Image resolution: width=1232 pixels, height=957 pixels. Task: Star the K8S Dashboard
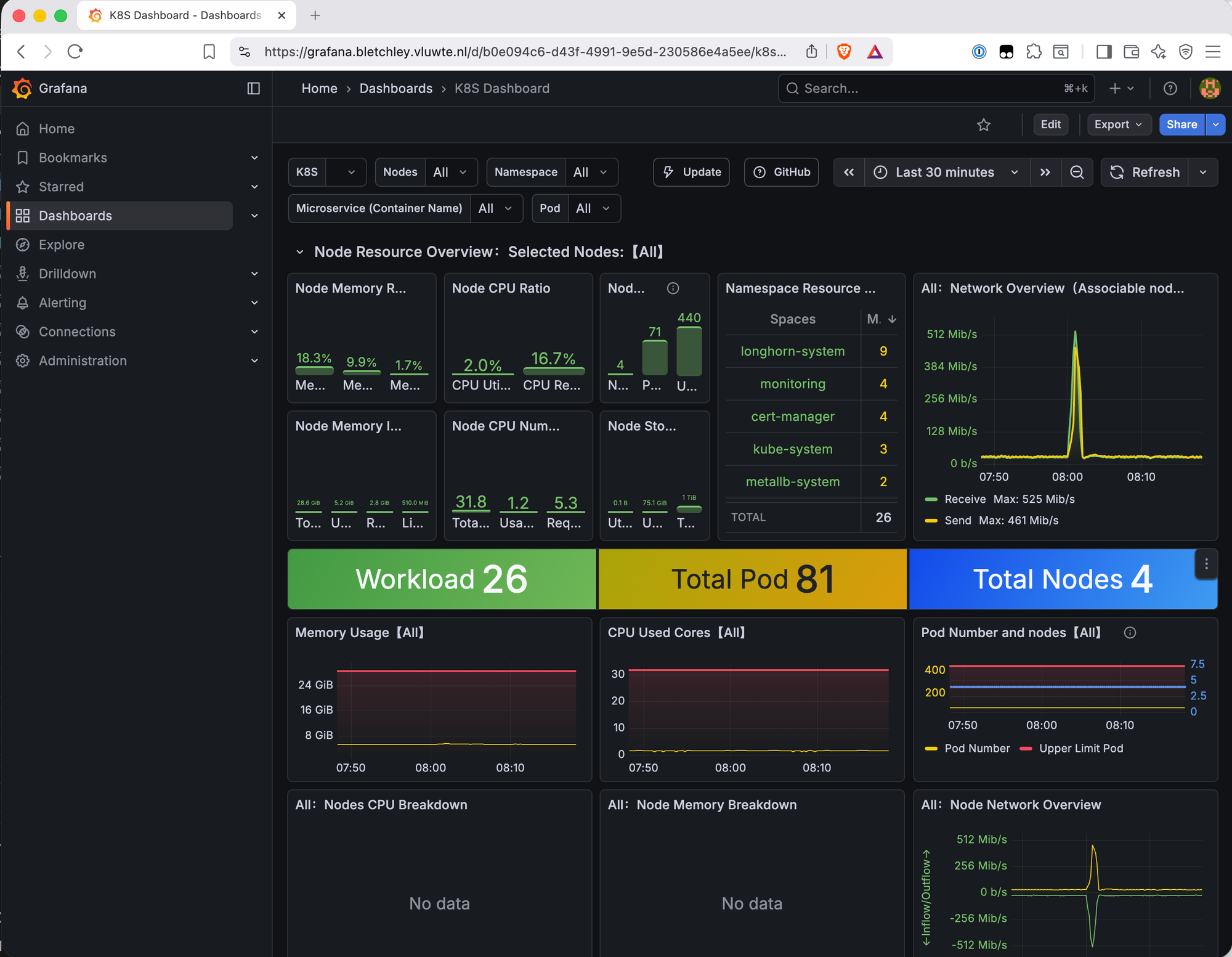[984, 124]
